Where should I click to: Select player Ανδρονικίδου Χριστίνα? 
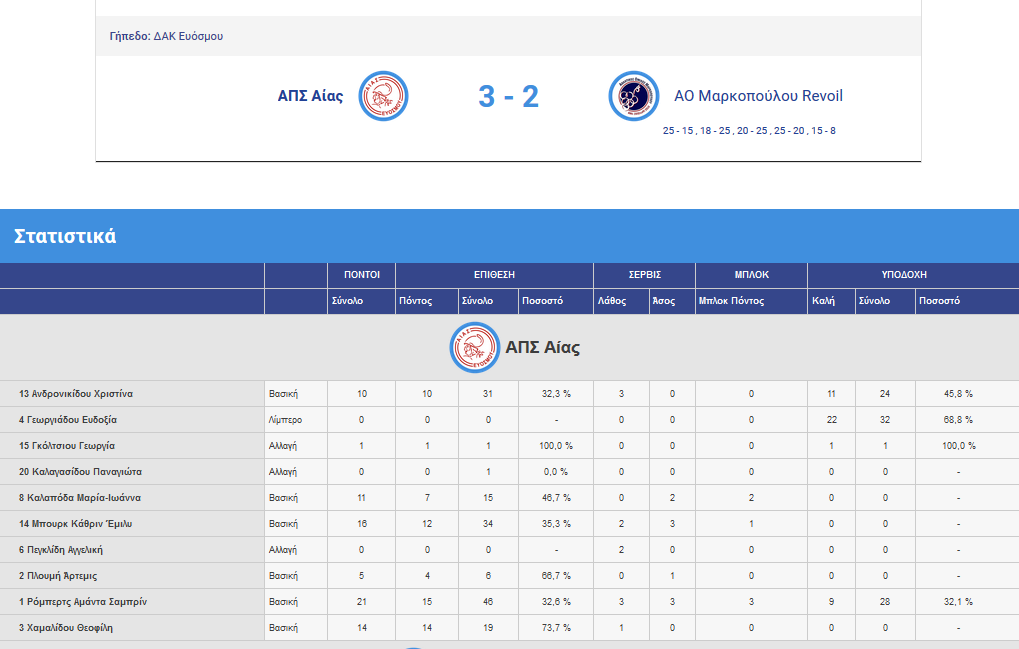coord(75,394)
